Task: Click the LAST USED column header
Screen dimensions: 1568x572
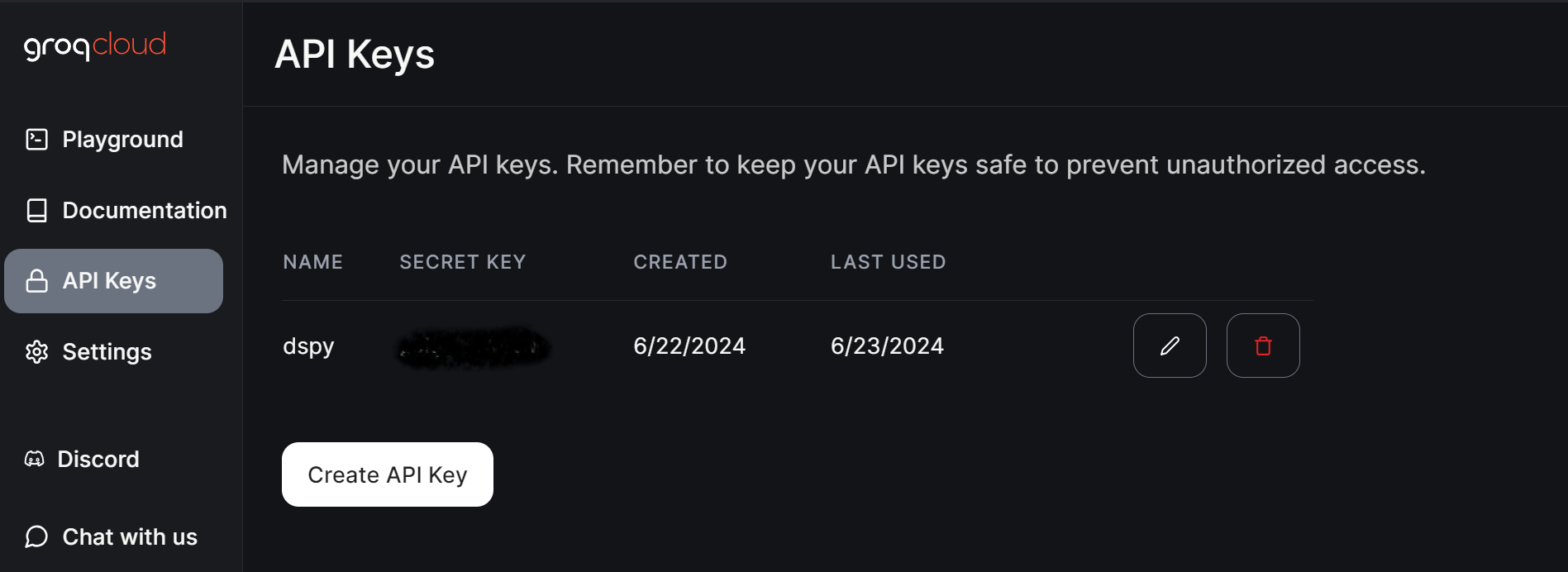Action: 888,262
